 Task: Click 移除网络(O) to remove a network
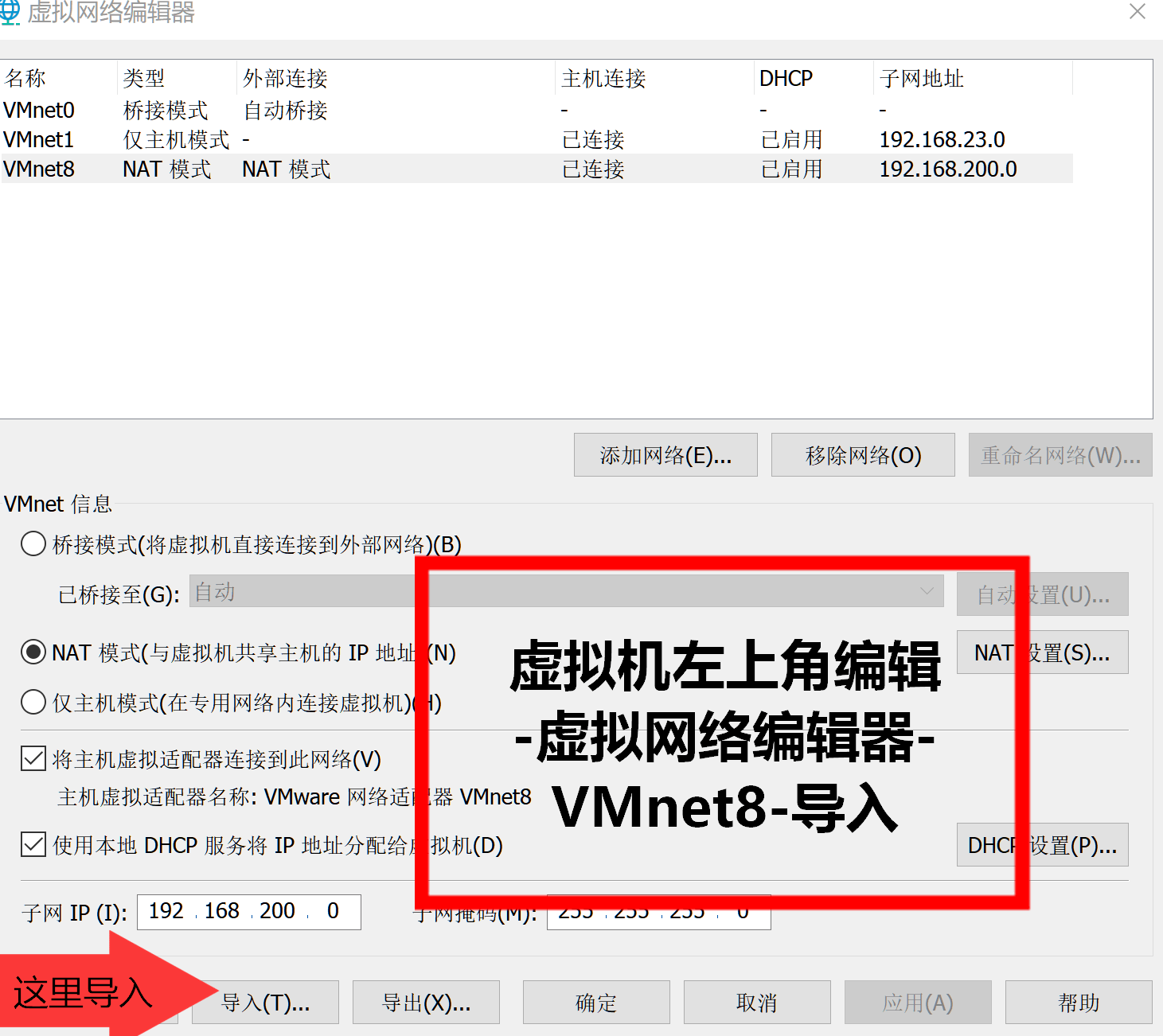click(x=862, y=454)
